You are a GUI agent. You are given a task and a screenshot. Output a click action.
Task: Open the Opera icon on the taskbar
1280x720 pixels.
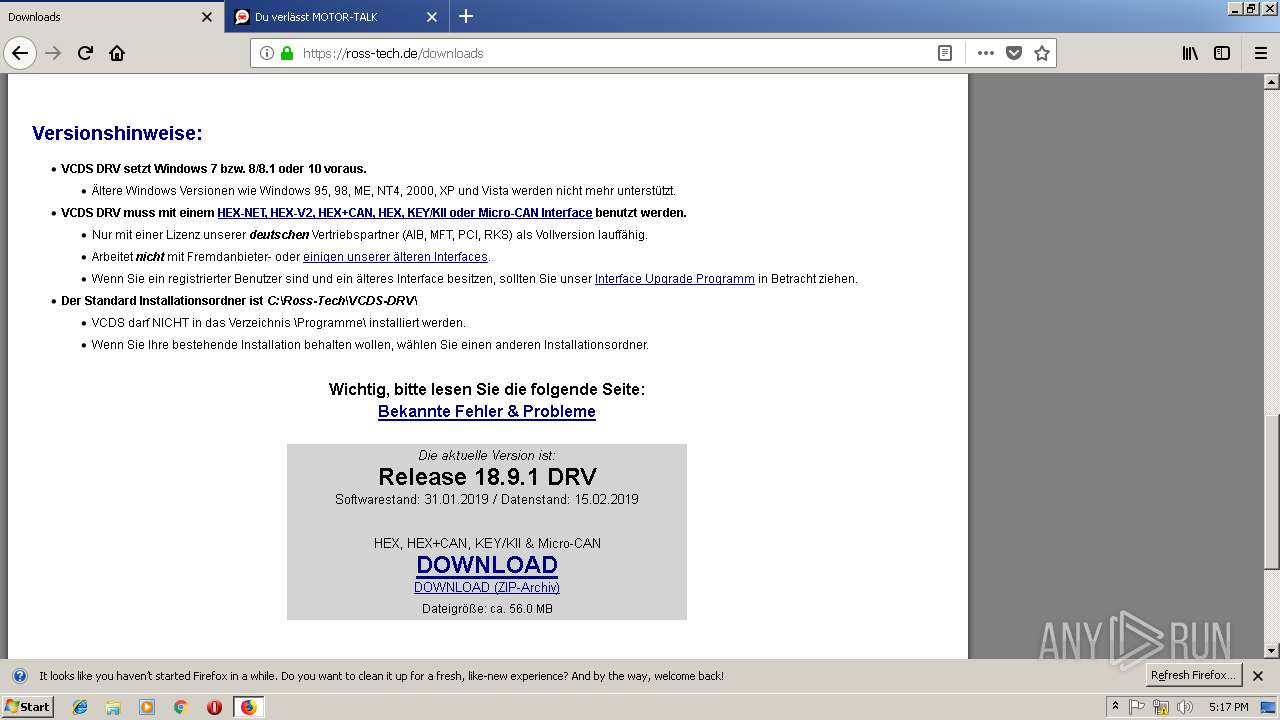click(x=214, y=707)
